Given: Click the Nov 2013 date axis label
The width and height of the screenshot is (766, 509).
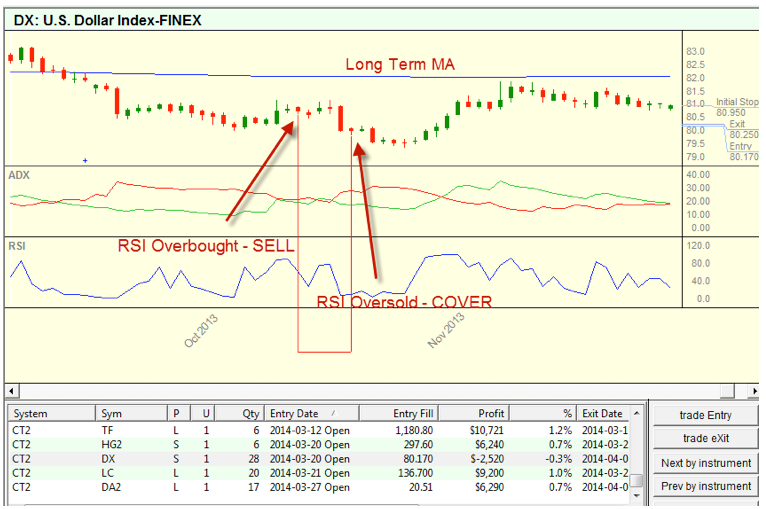Looking at the screenshot, I should tap(446, 331).
